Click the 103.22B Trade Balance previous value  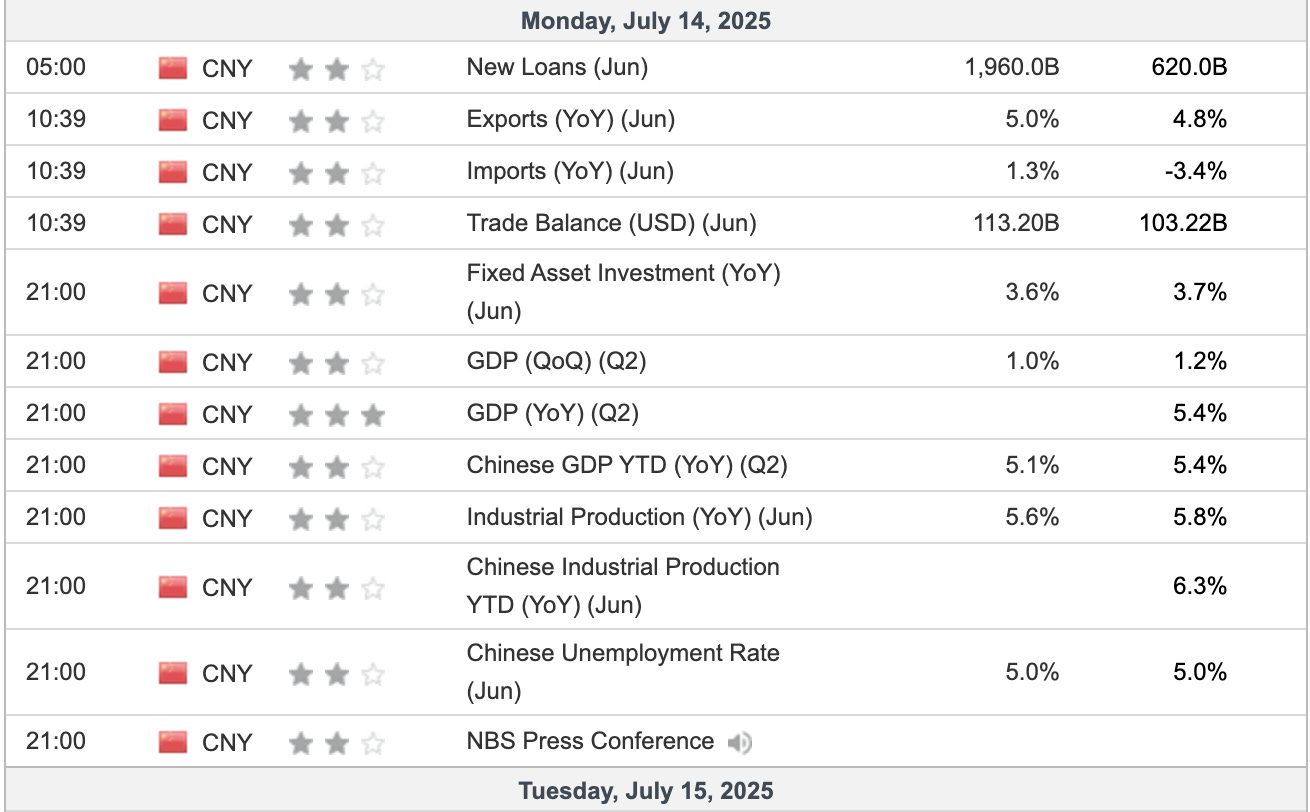(1183, 224)
